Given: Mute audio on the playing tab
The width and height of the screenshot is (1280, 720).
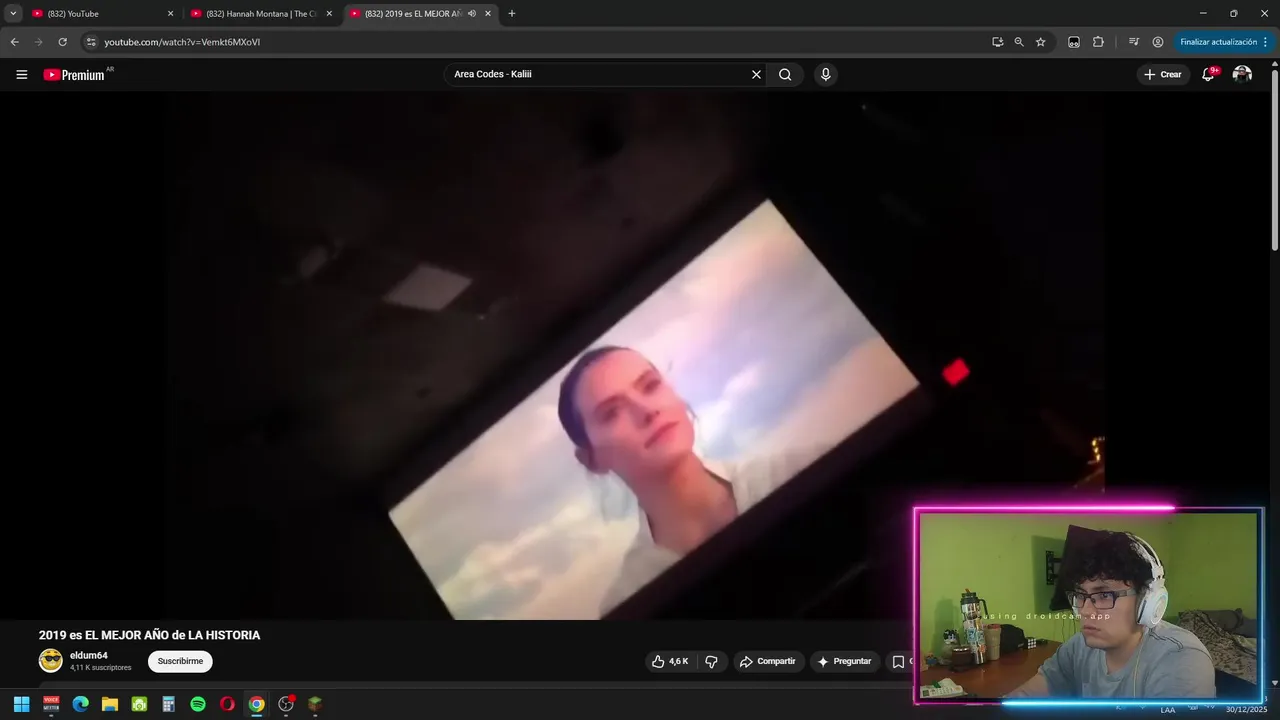Looking at the screenshot, I should [471, 14].
